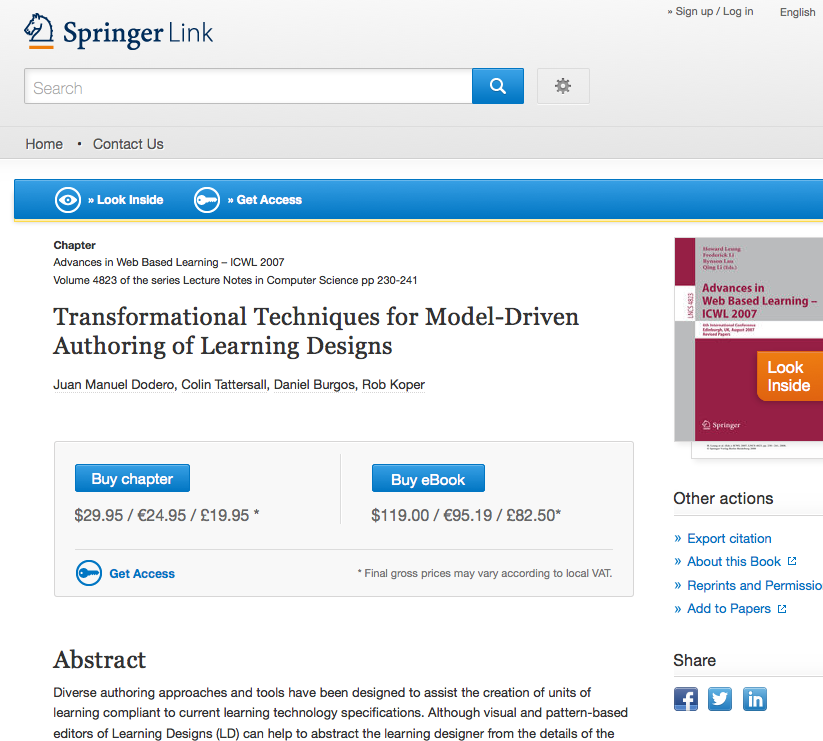Viewport: 823px width, 741px height.
Task: Click in the Search input field
Action: click(248, 87)
